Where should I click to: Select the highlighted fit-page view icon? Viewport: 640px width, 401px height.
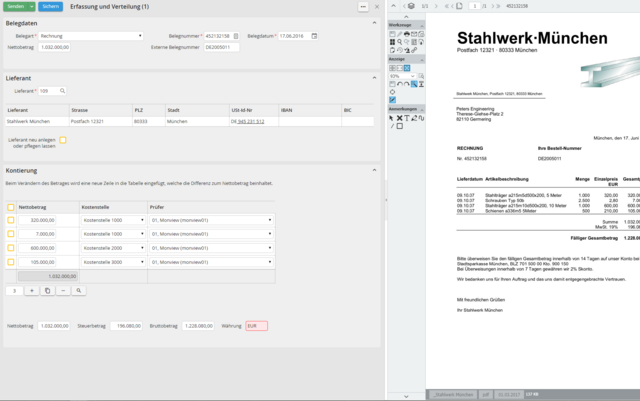[407, 68]
